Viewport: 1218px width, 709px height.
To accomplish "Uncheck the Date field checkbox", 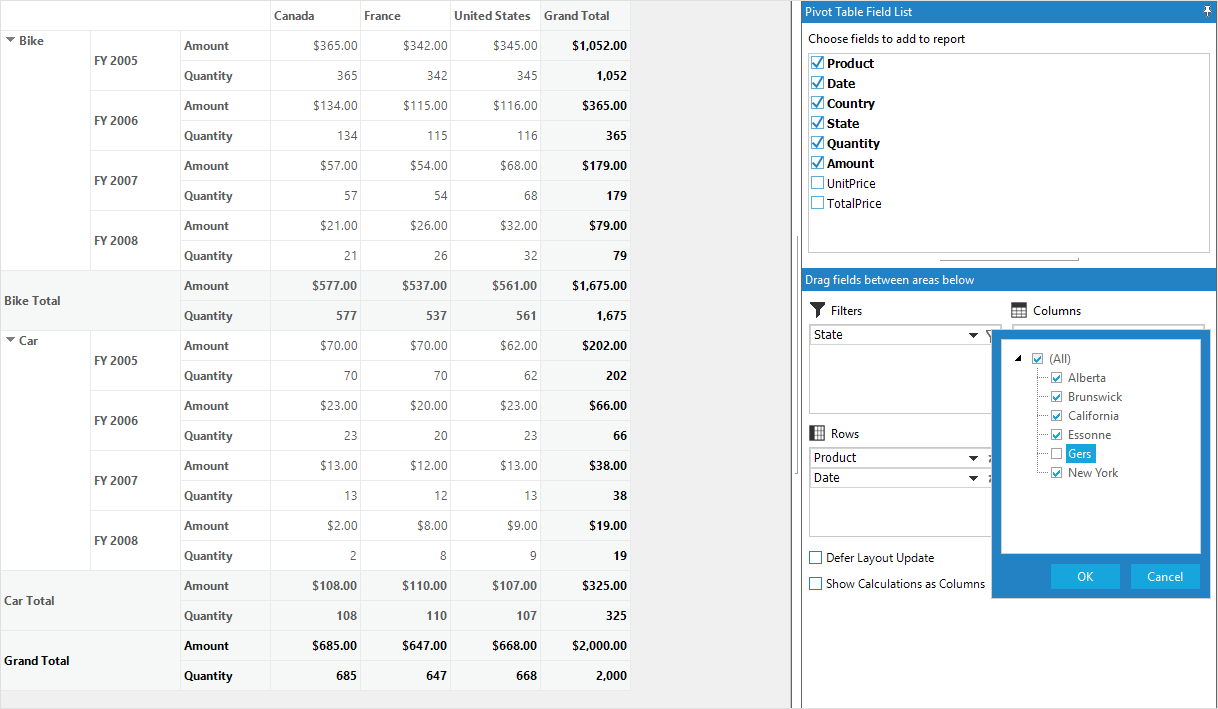I will 817,83.
